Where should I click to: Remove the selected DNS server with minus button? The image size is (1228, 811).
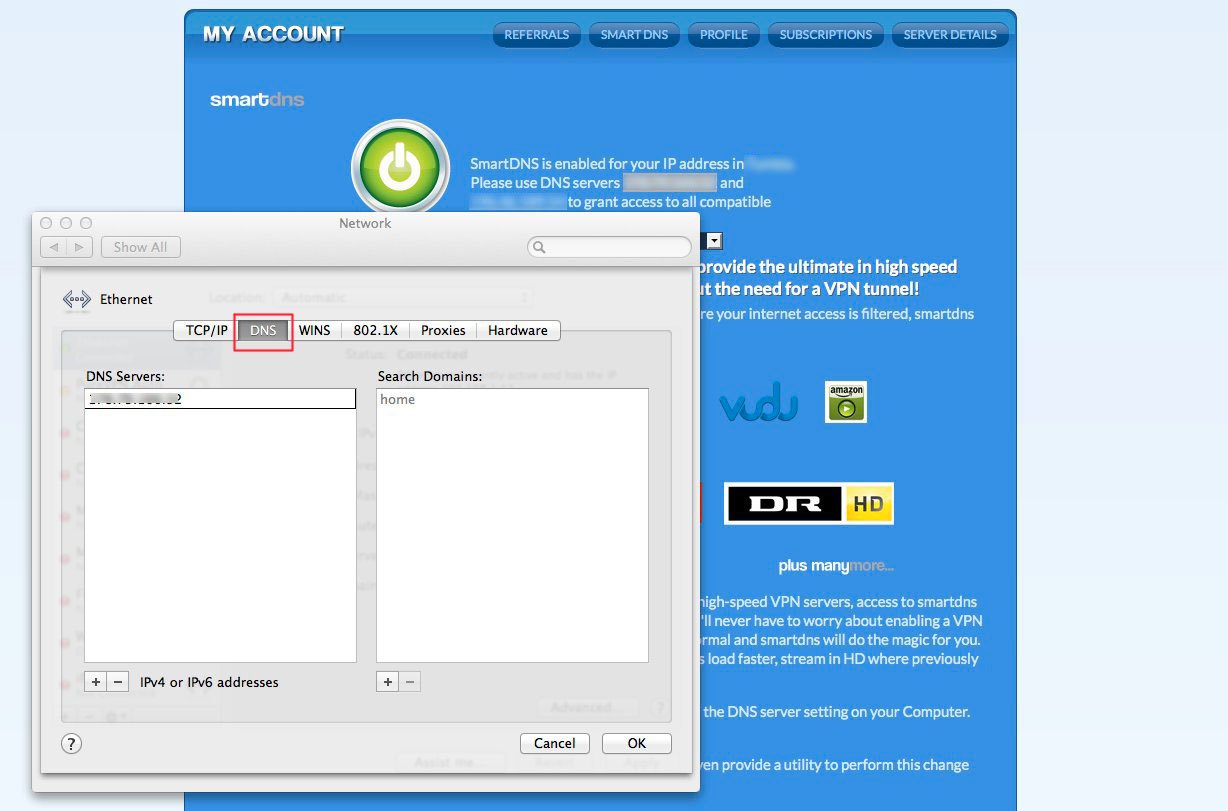click(118, 682)
